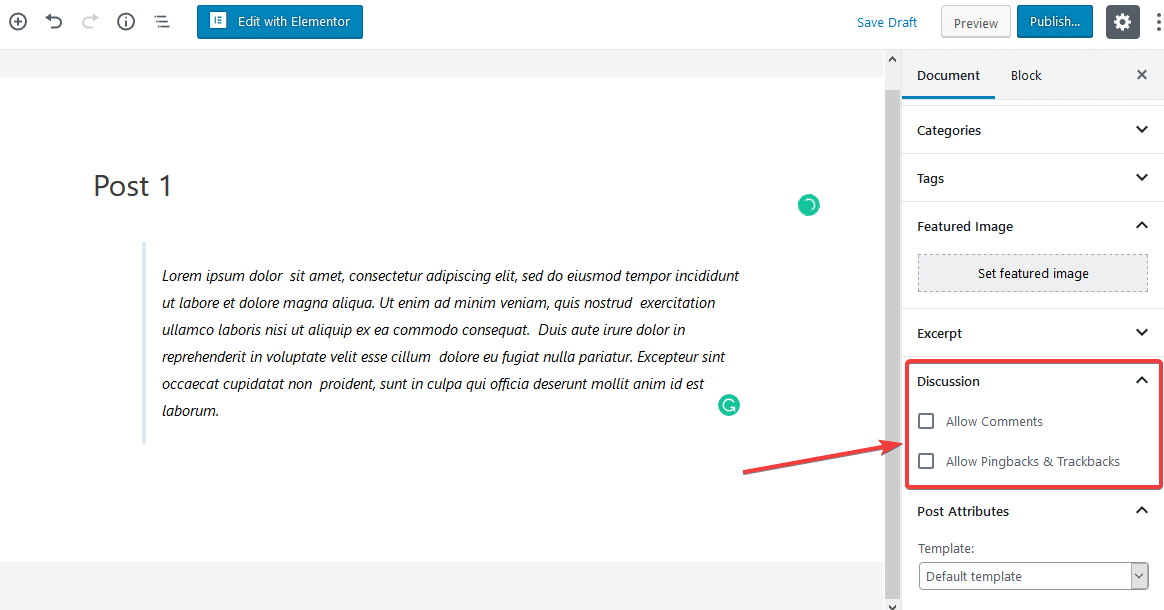
Task: Click Edit with Elementor button
Action: [x=280, y=22]
